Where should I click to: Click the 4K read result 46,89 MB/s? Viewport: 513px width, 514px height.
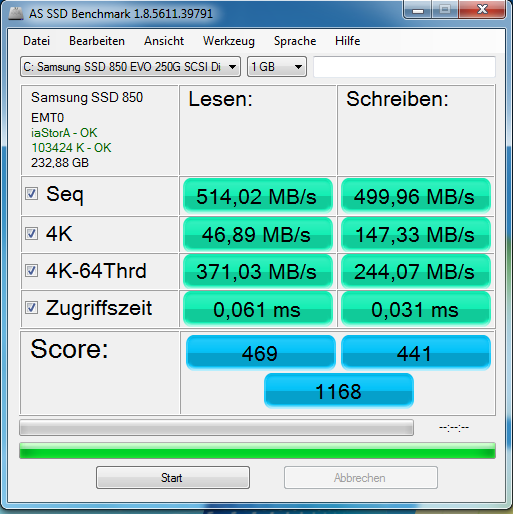click(258, 234)
